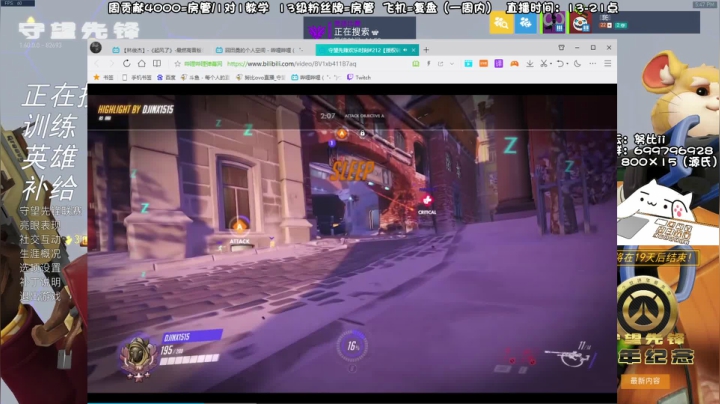The image size is (720, 404).
Task: Reload the bilibili page
Action: [126, 63]
